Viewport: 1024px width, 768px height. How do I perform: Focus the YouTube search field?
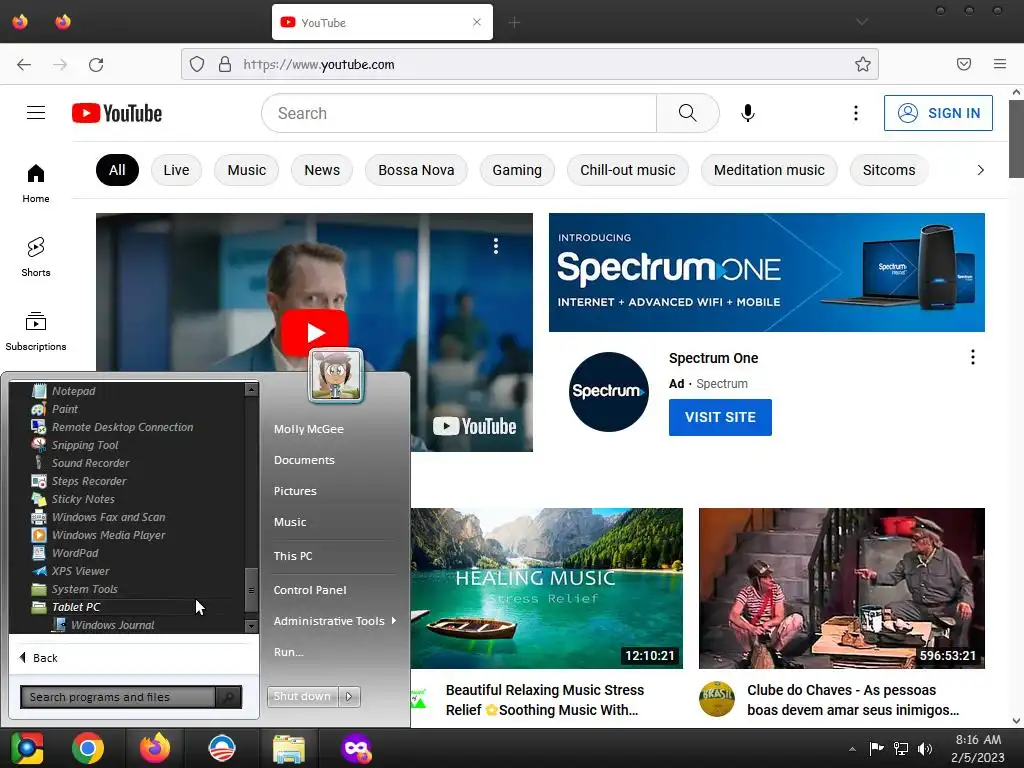(459, 113)
